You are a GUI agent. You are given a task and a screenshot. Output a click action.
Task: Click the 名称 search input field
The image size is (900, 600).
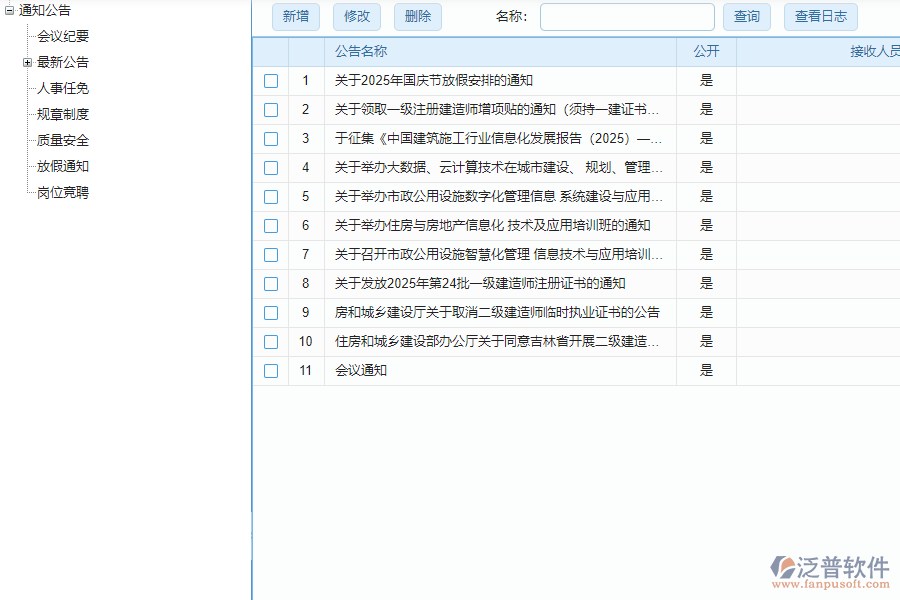coord(627,16)
